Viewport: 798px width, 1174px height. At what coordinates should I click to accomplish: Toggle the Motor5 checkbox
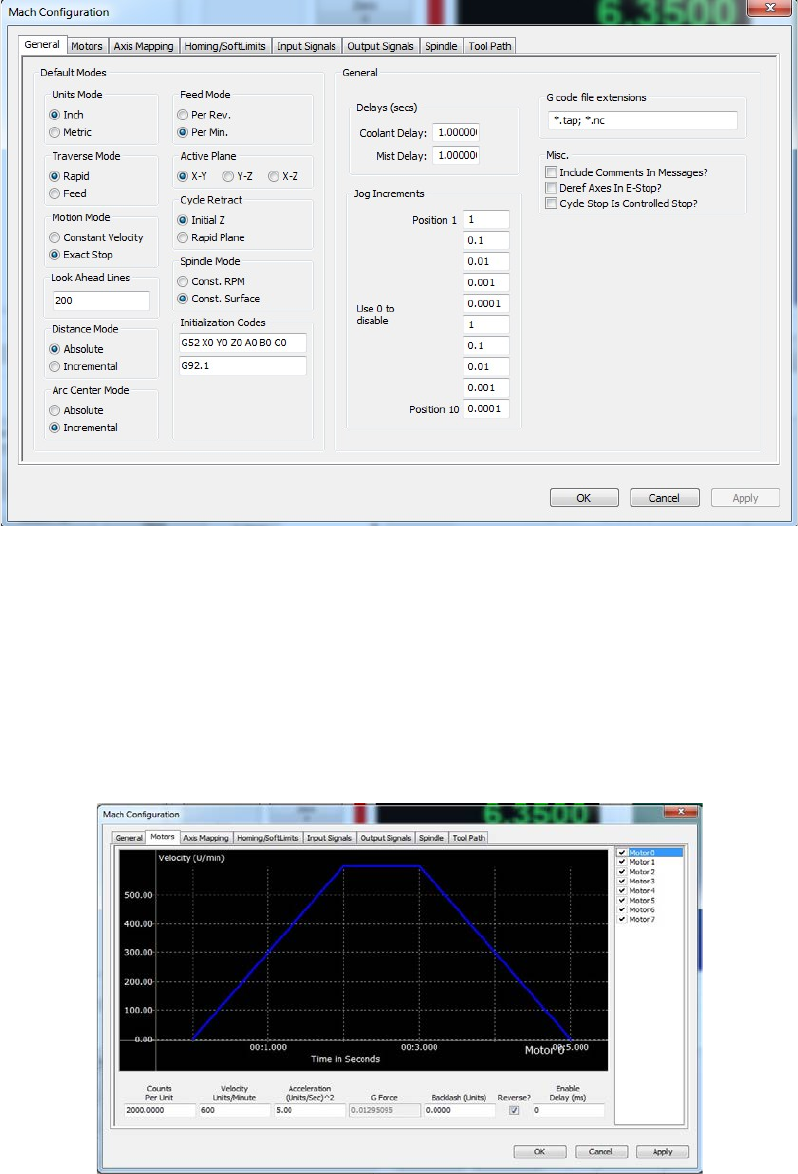coord(621,900)
